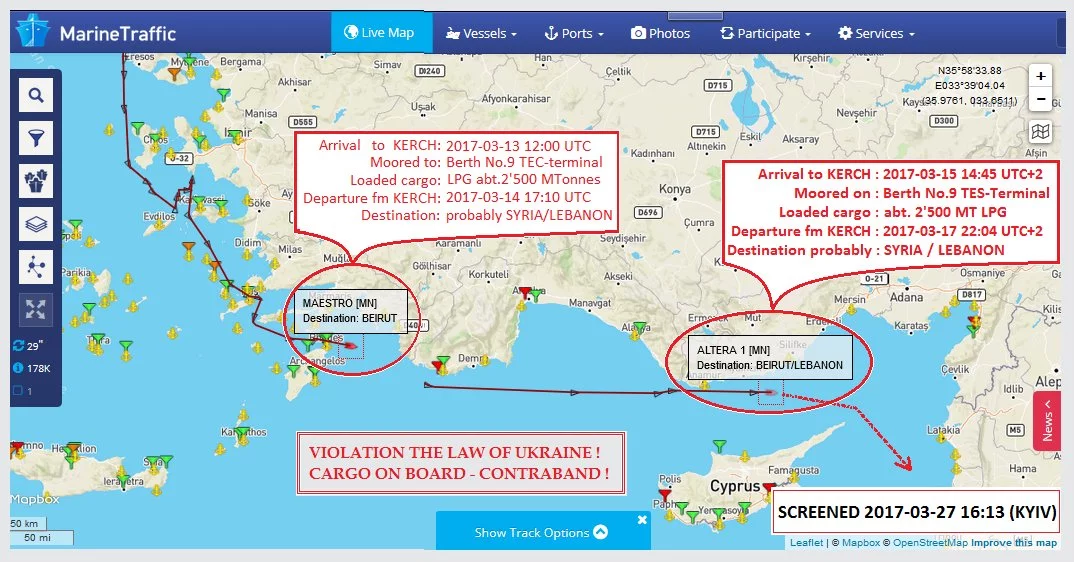The width and height of the screenshot is (1074, 562).
Task: Open the Mapbox attribution link
Action: [861, 542]
